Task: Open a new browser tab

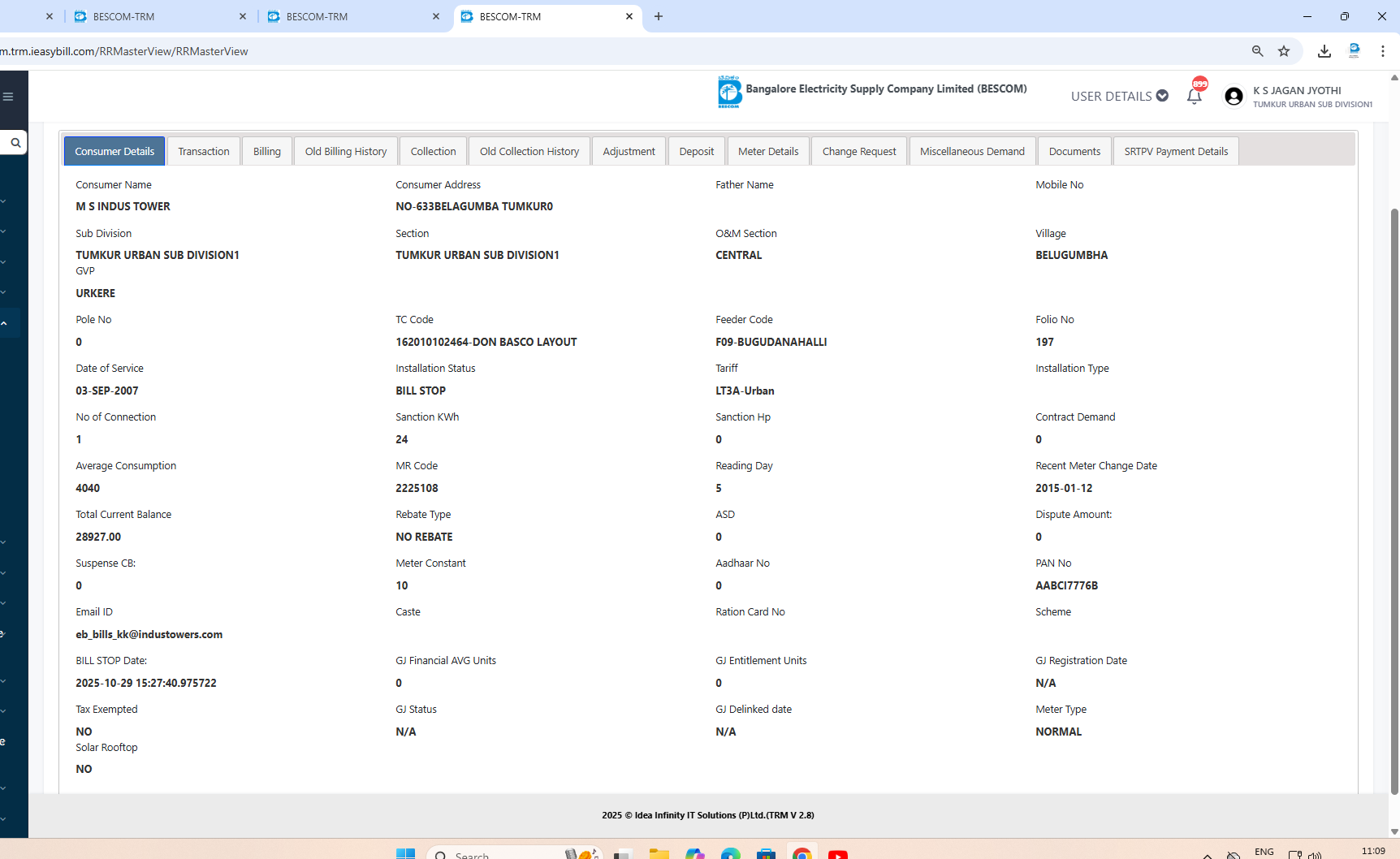Action: click(x=659, y=16)
